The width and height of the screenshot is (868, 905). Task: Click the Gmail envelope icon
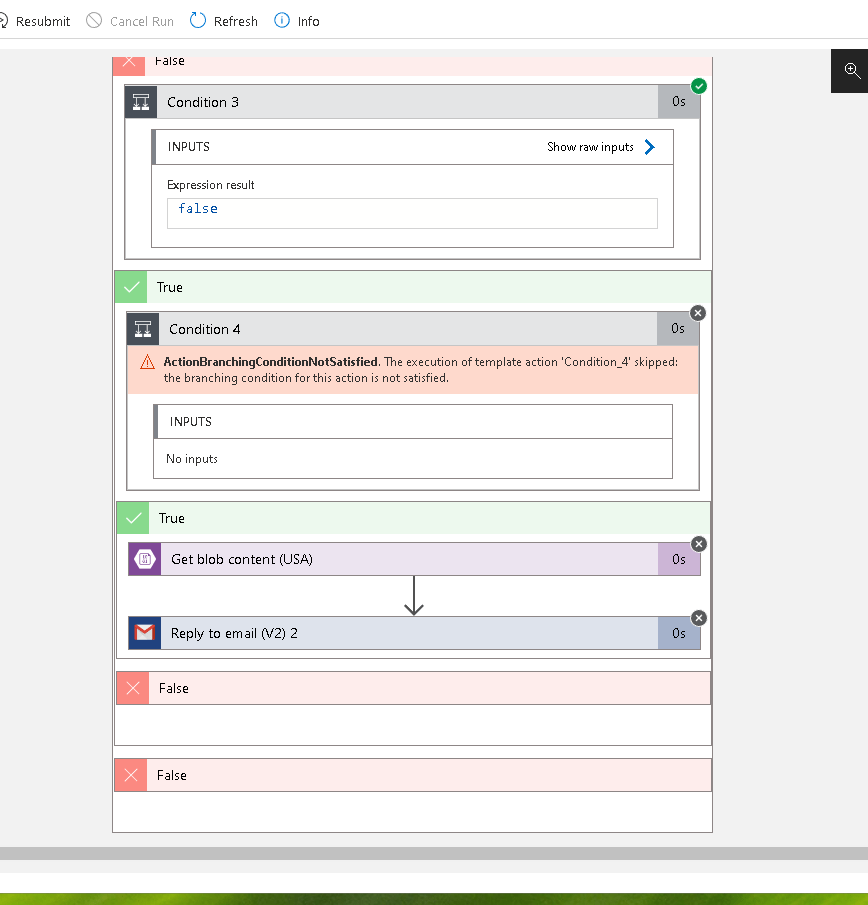point(145,633)
